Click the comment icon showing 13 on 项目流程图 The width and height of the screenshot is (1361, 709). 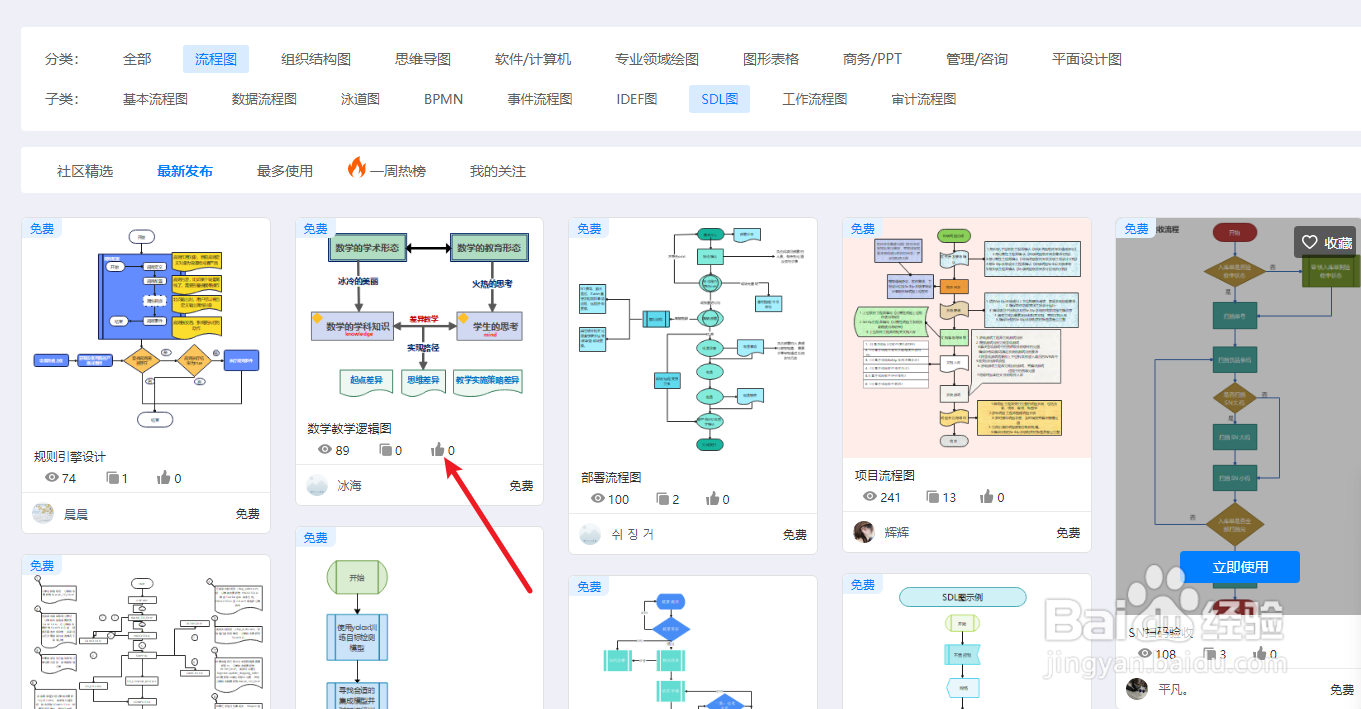point(932,496)
